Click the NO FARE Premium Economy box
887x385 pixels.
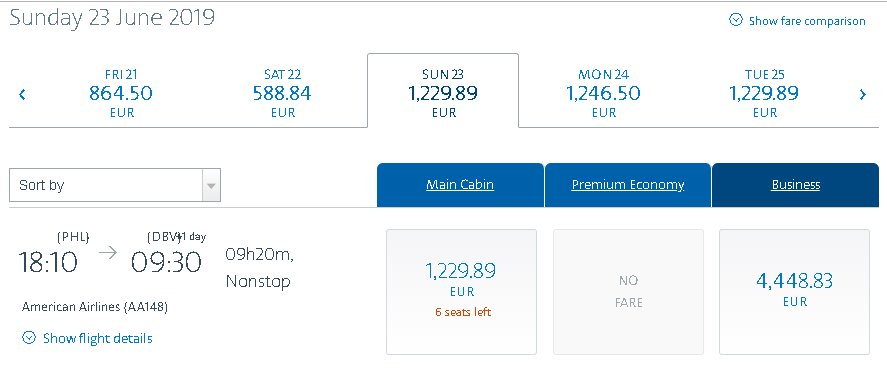628,292
